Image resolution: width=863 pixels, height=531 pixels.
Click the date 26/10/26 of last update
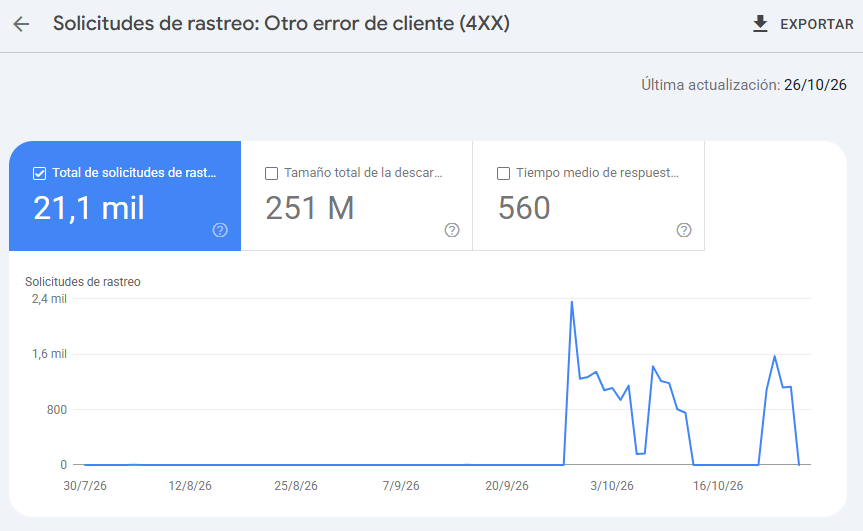815,85
